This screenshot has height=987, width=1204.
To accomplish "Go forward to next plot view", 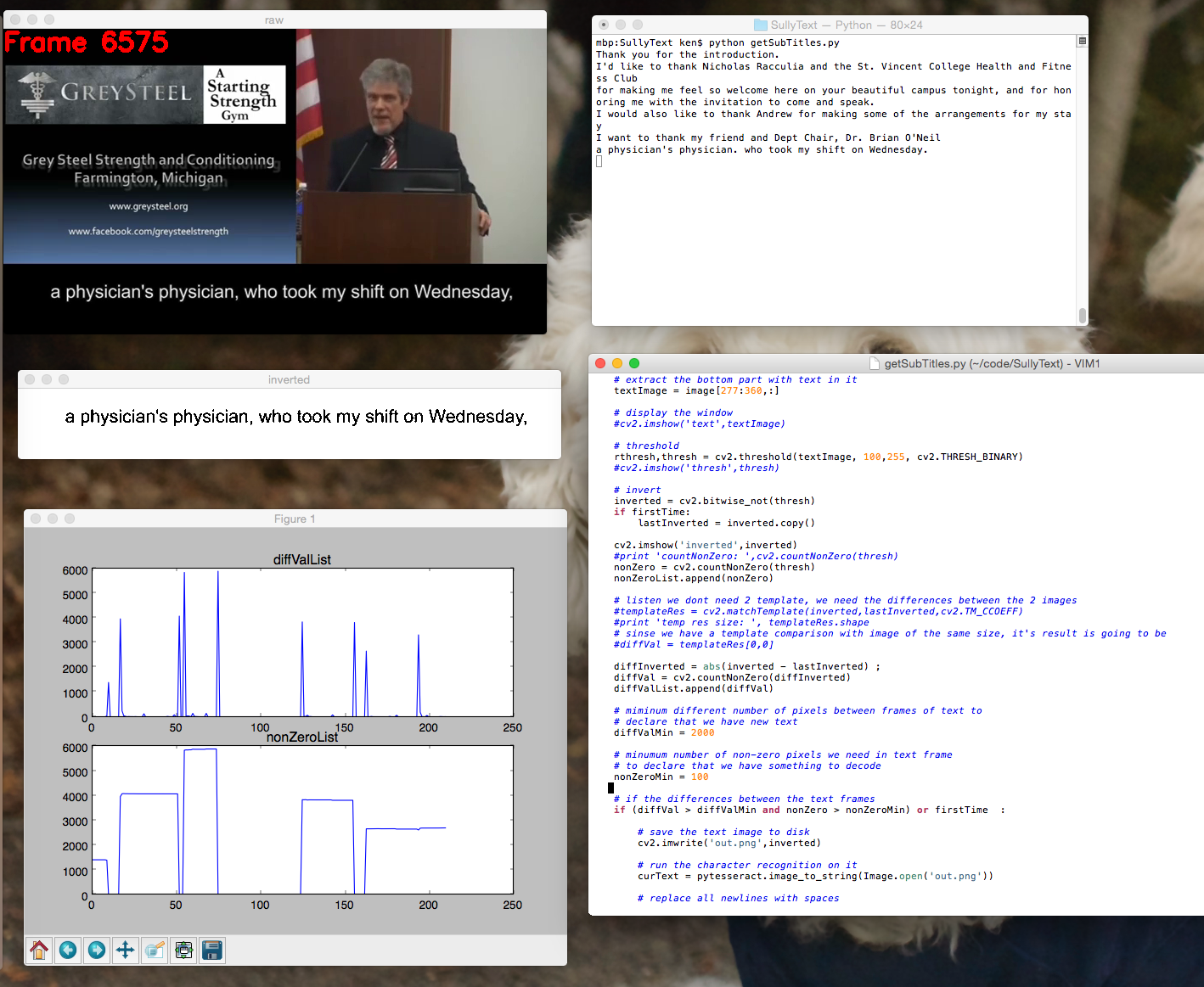I will point(97,950).
